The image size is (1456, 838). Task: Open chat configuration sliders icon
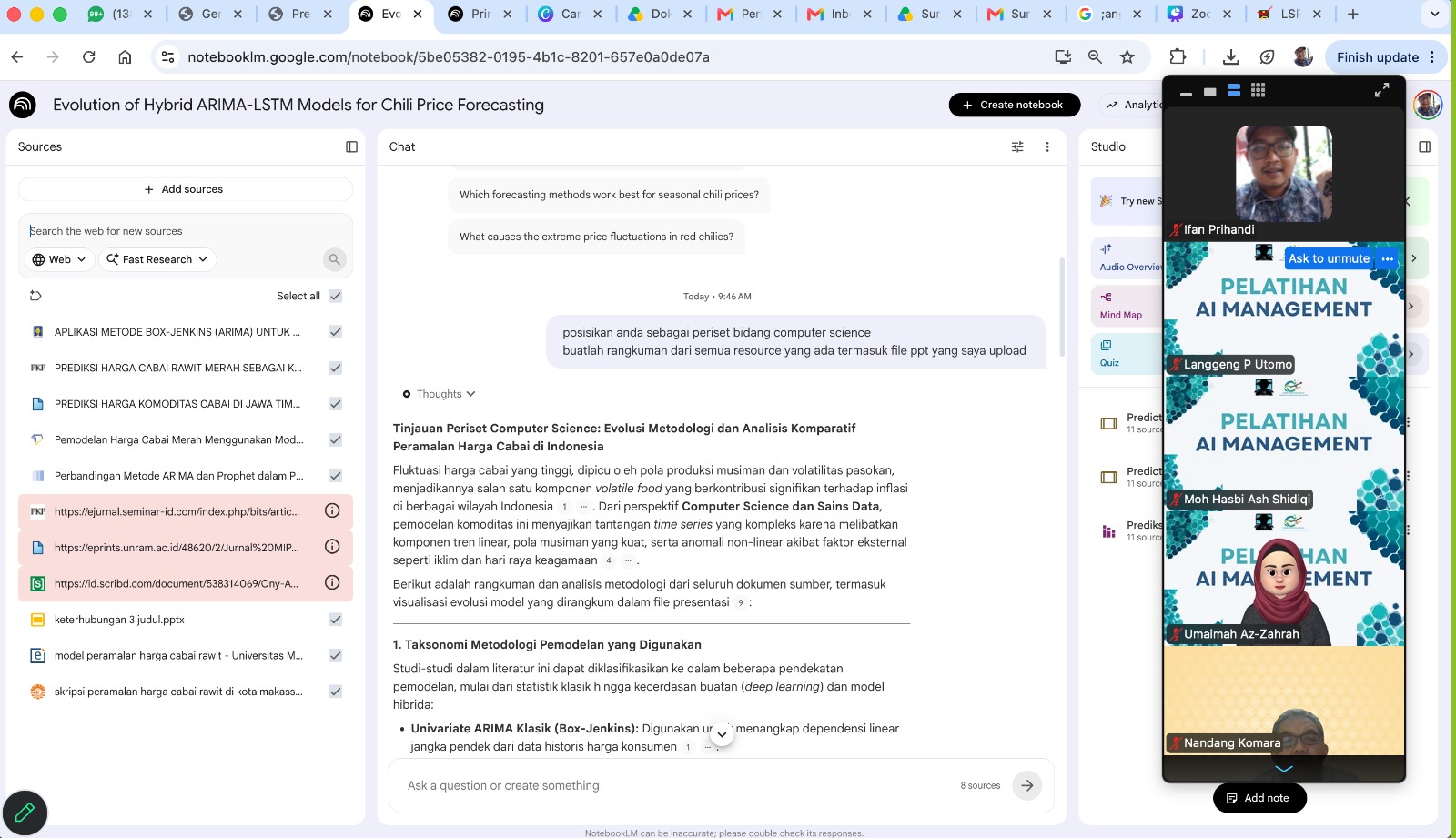1017,146
